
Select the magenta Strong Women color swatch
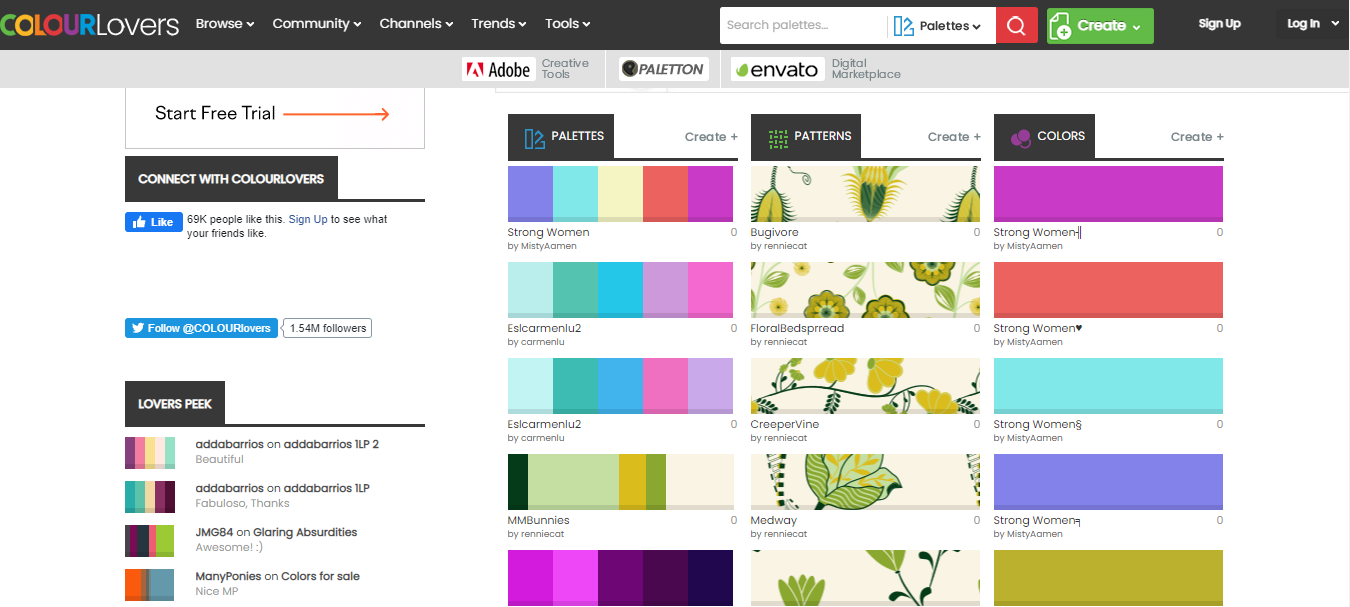1108,192
